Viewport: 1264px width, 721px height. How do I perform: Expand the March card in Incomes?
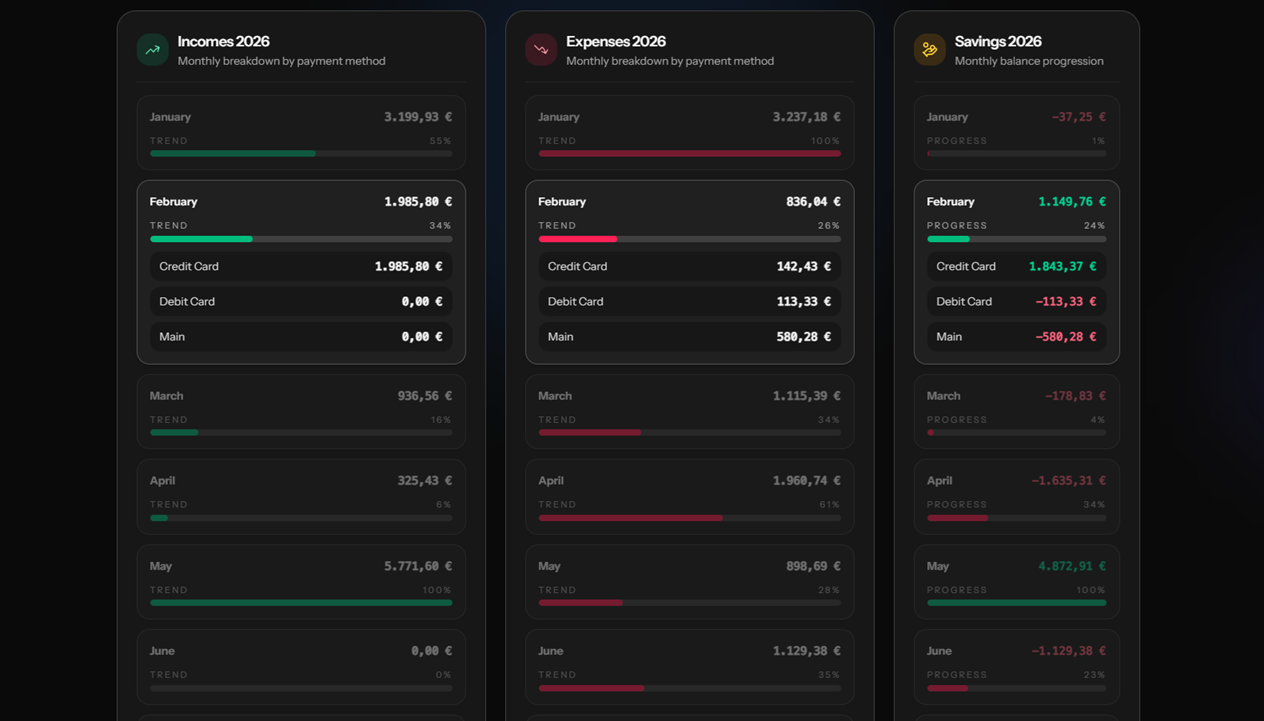point(301,412)
